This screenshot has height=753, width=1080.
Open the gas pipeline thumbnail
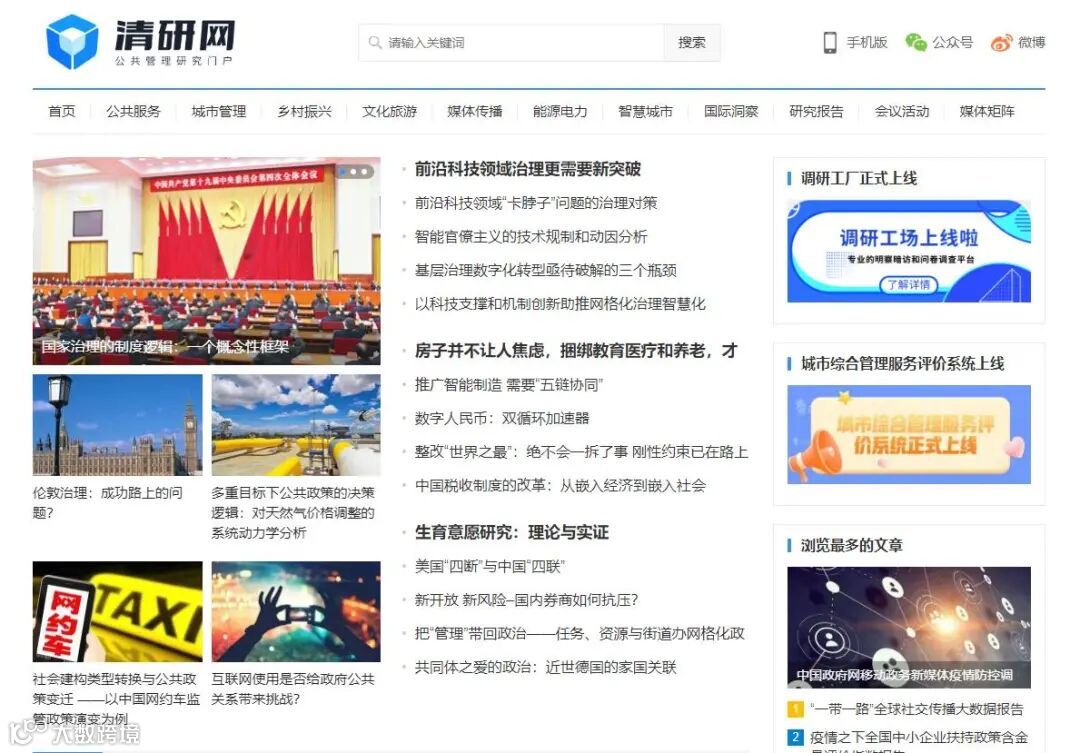point(296,424)
